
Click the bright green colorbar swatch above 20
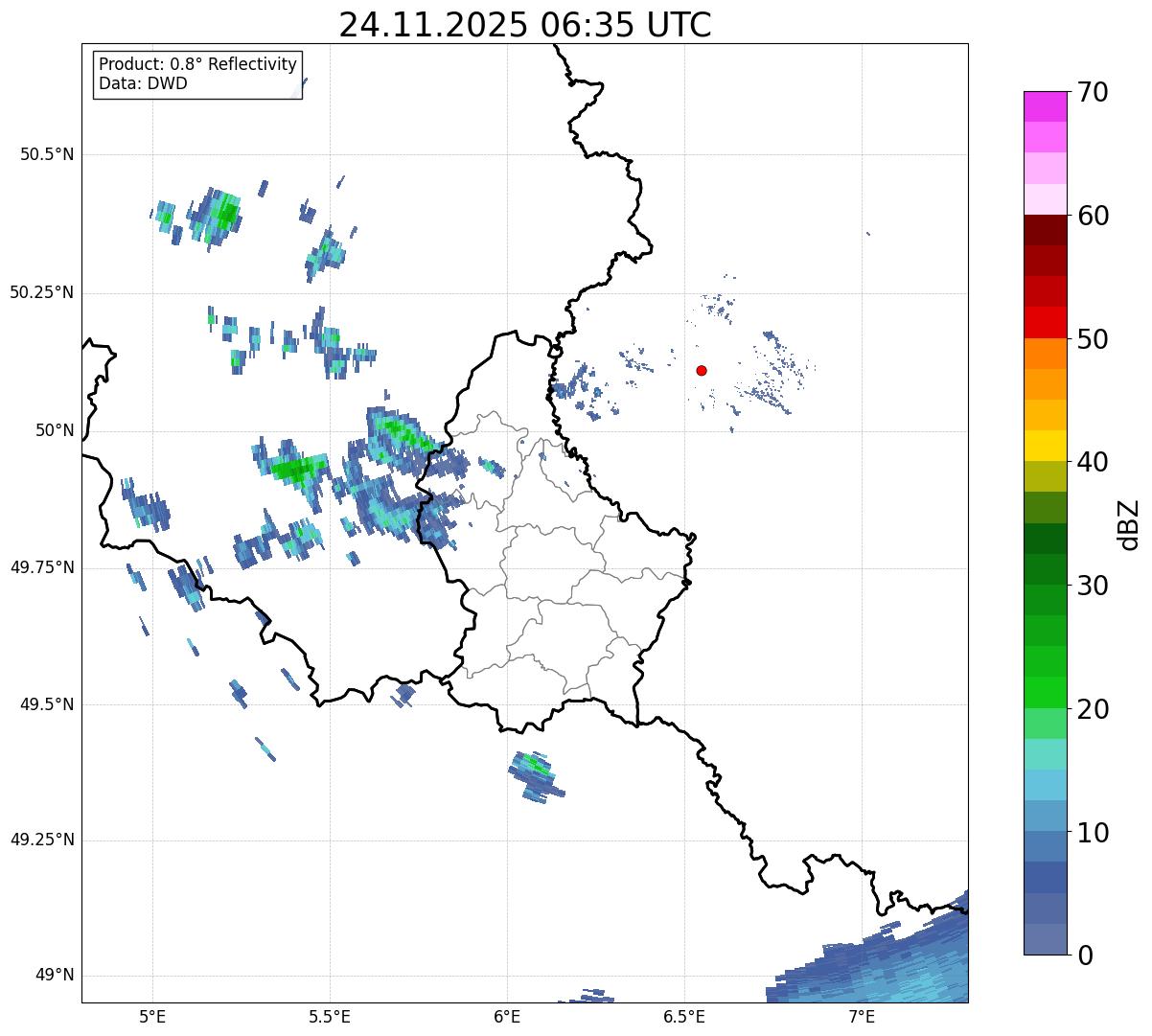click(x=1045, y=693)
